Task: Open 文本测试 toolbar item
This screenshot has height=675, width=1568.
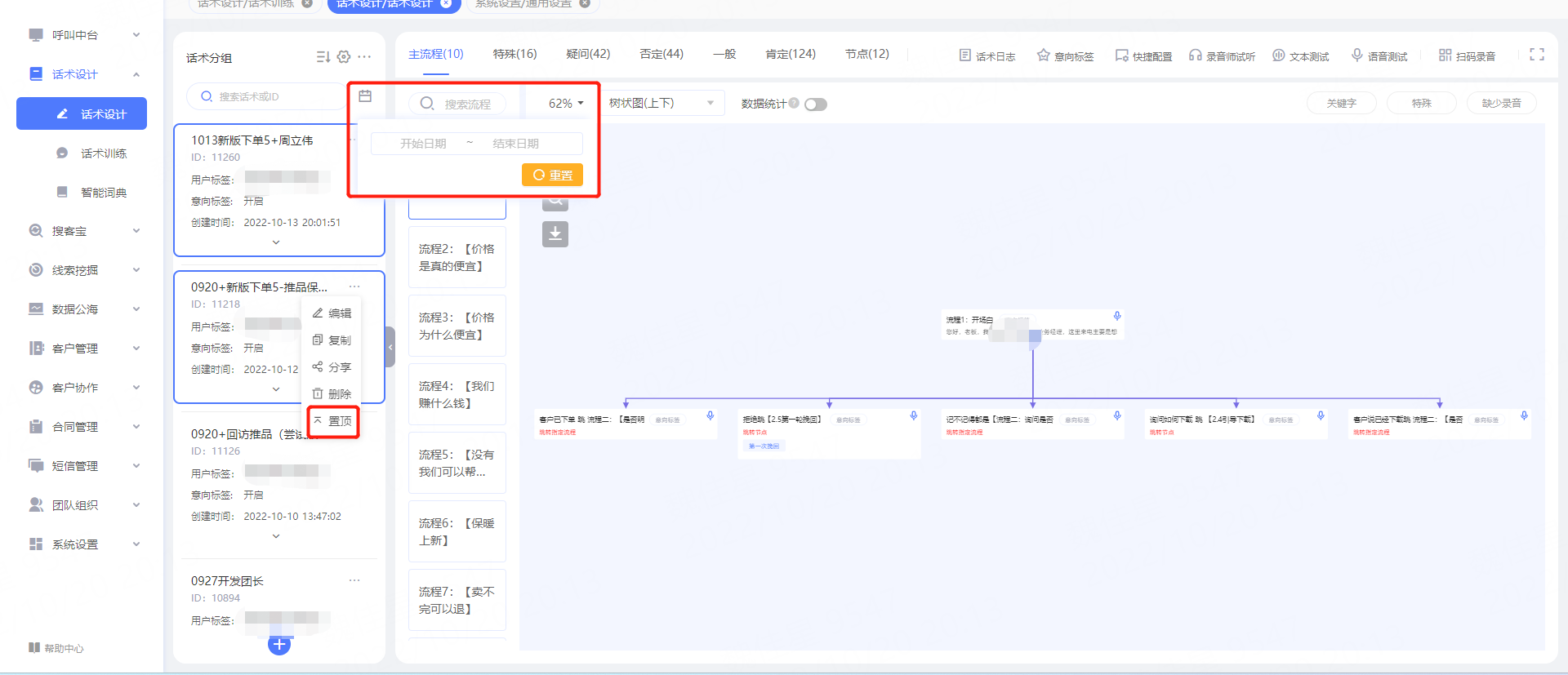Action: [x=1300, y=56]
